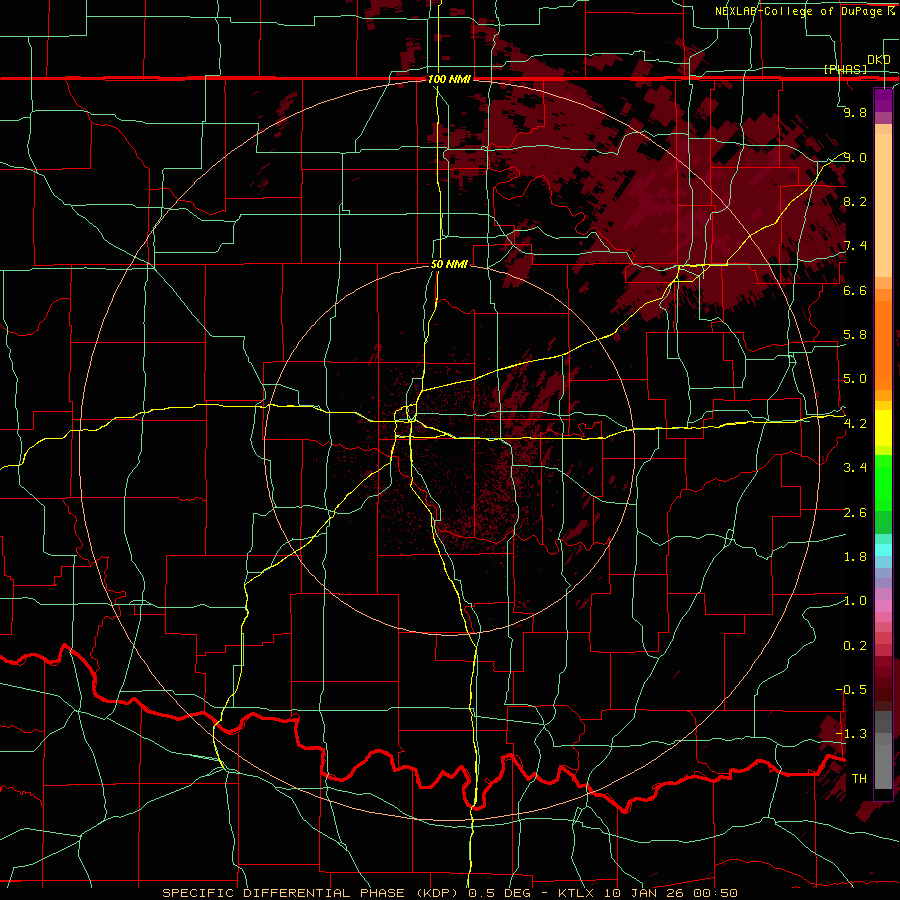Click the large peach color bar segment
The width and height of the screenshot is (900, 900).
pyautogui.click(x=883, y=205)
